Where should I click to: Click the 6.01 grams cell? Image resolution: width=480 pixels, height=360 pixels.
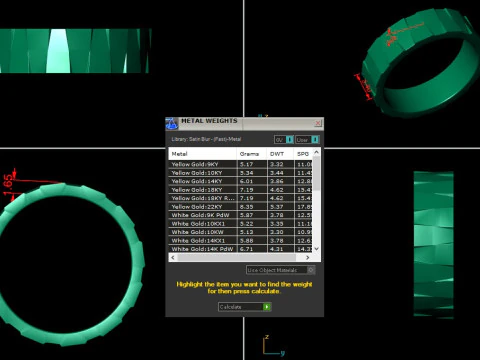[x=252, y=181]
